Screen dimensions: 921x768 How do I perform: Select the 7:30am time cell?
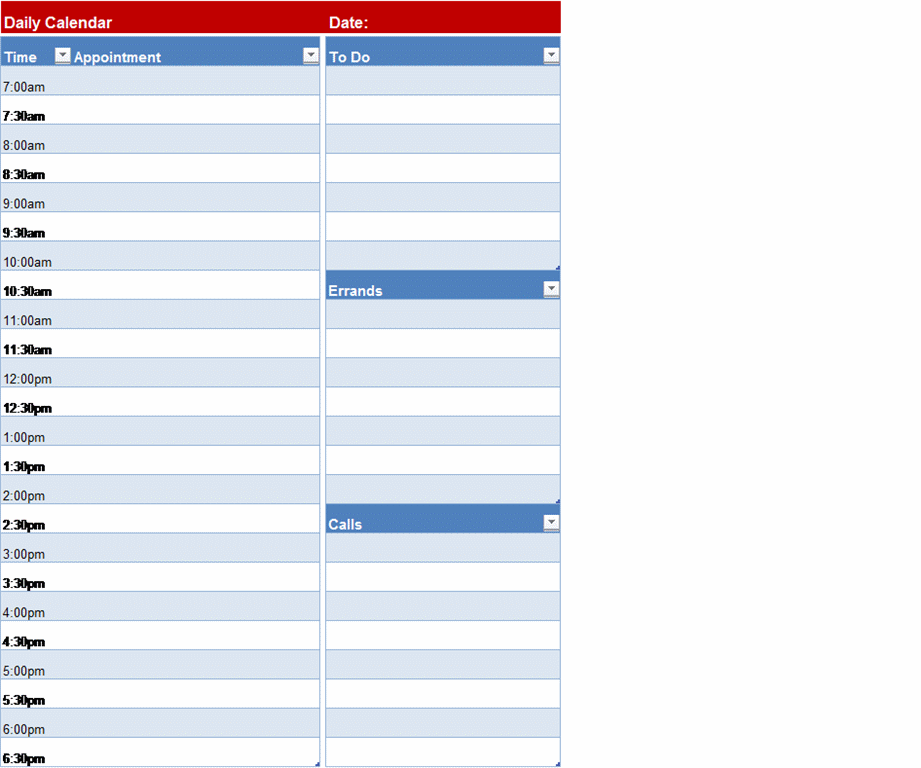36,110
